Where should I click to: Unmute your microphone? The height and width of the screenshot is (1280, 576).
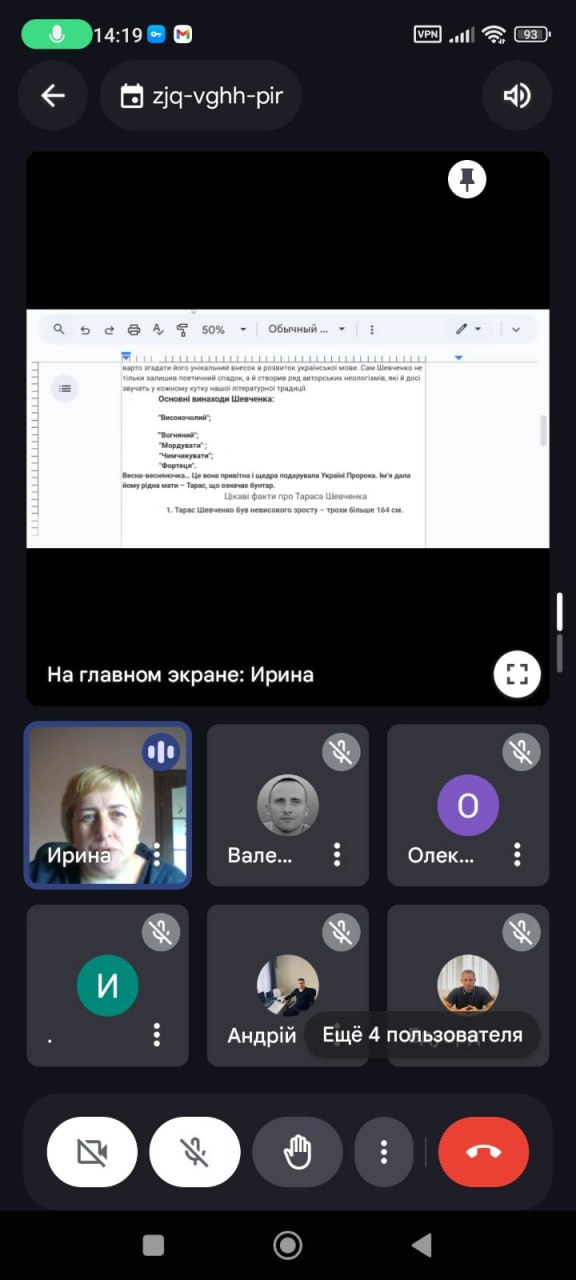[x=195, y=1152]
